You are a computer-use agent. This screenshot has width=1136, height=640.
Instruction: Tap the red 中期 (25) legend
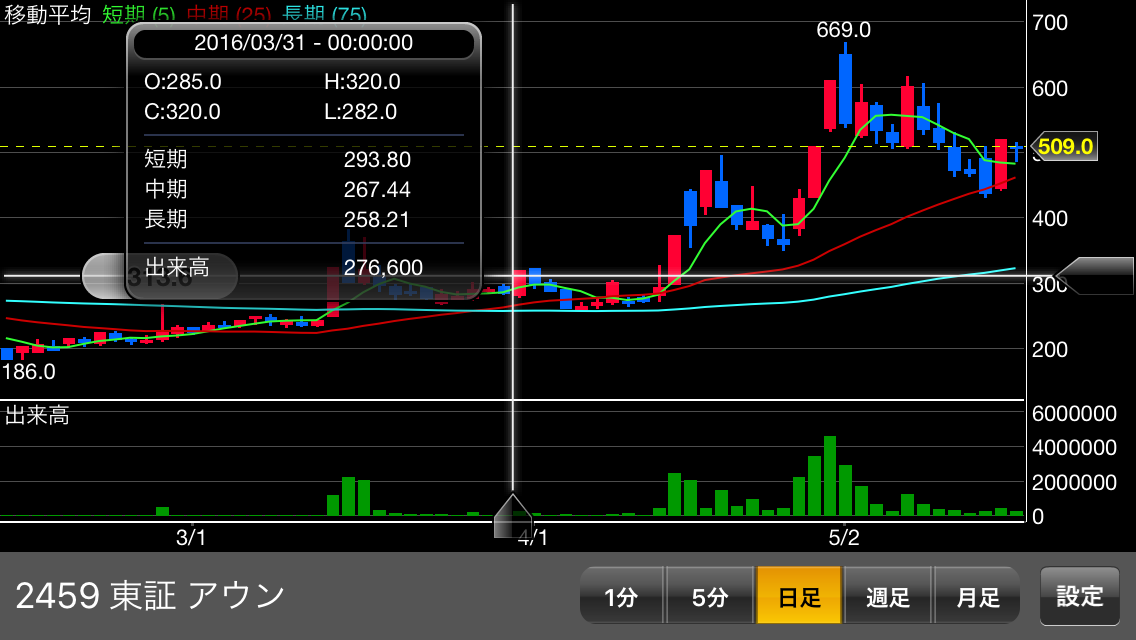point(229,15)
